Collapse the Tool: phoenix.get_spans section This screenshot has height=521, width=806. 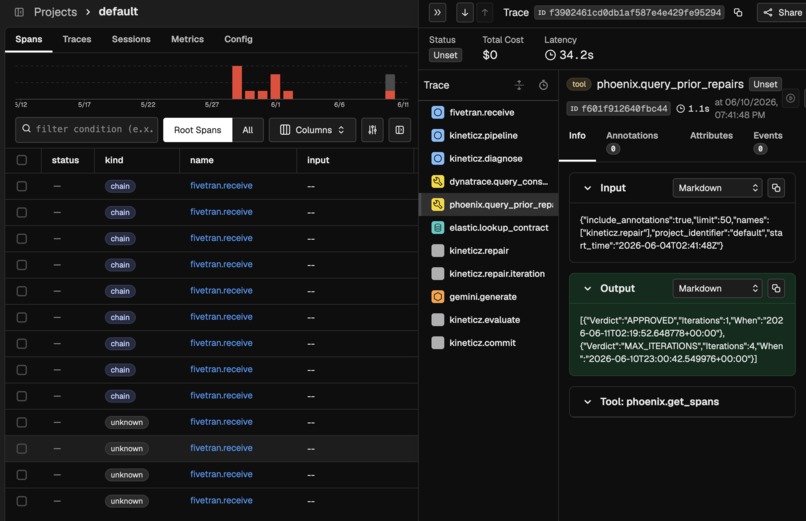(588, 402)
